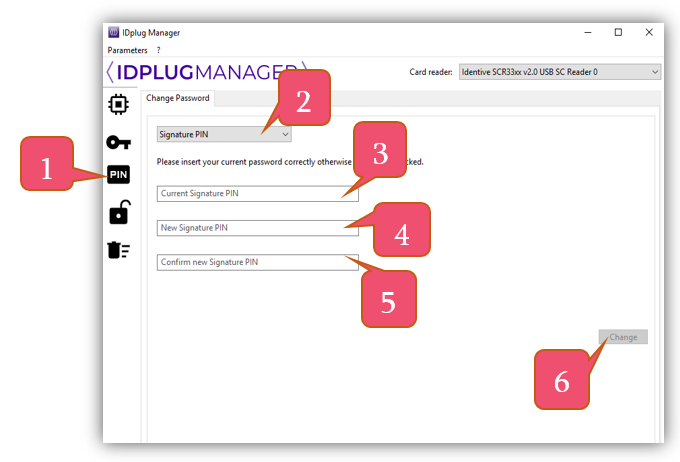Select the Confirm new Signature PIN field
Screen dimensions: 680x462
[x=257, y=262]
